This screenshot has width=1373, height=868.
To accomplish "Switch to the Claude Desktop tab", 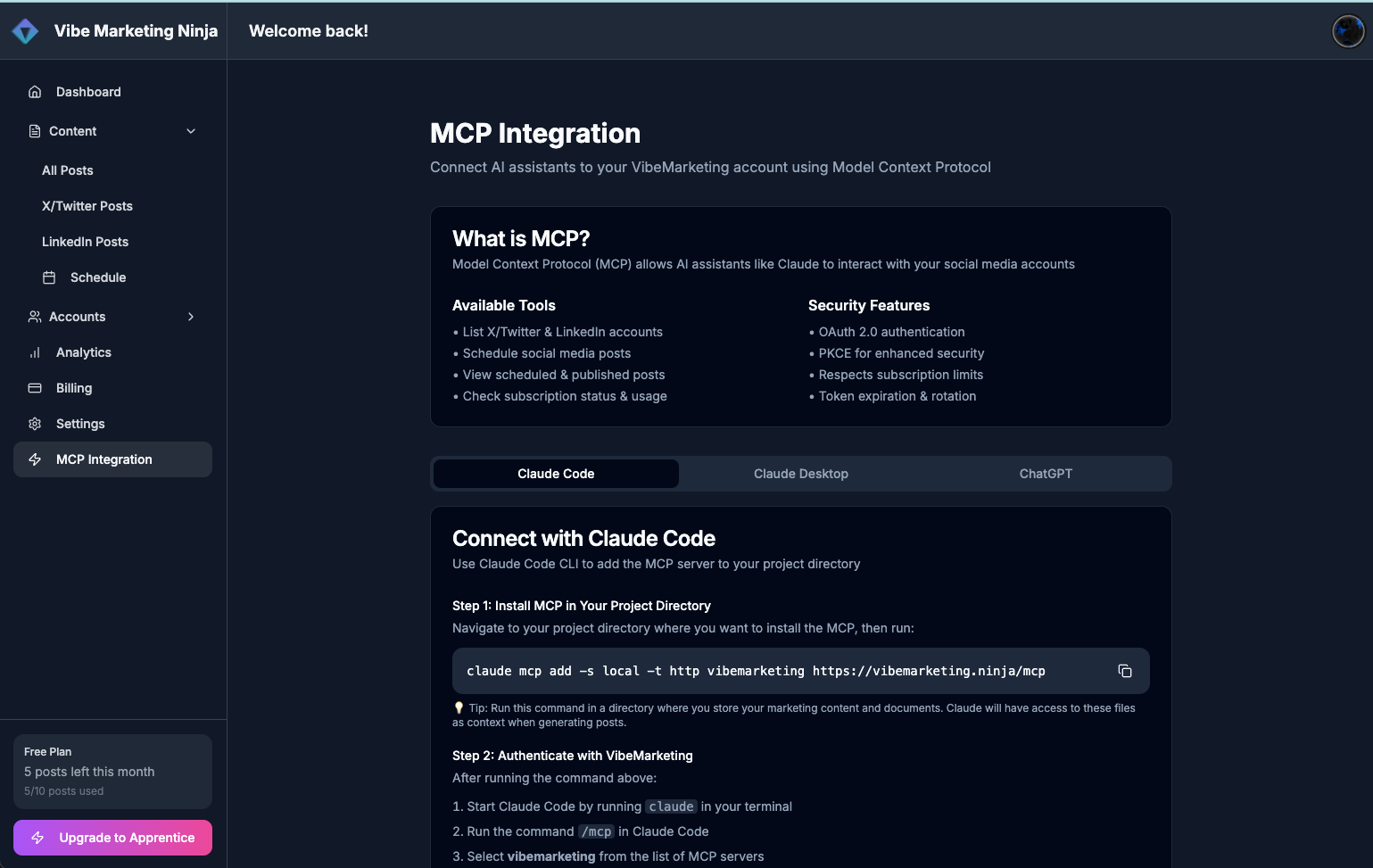I will point(800,474).
